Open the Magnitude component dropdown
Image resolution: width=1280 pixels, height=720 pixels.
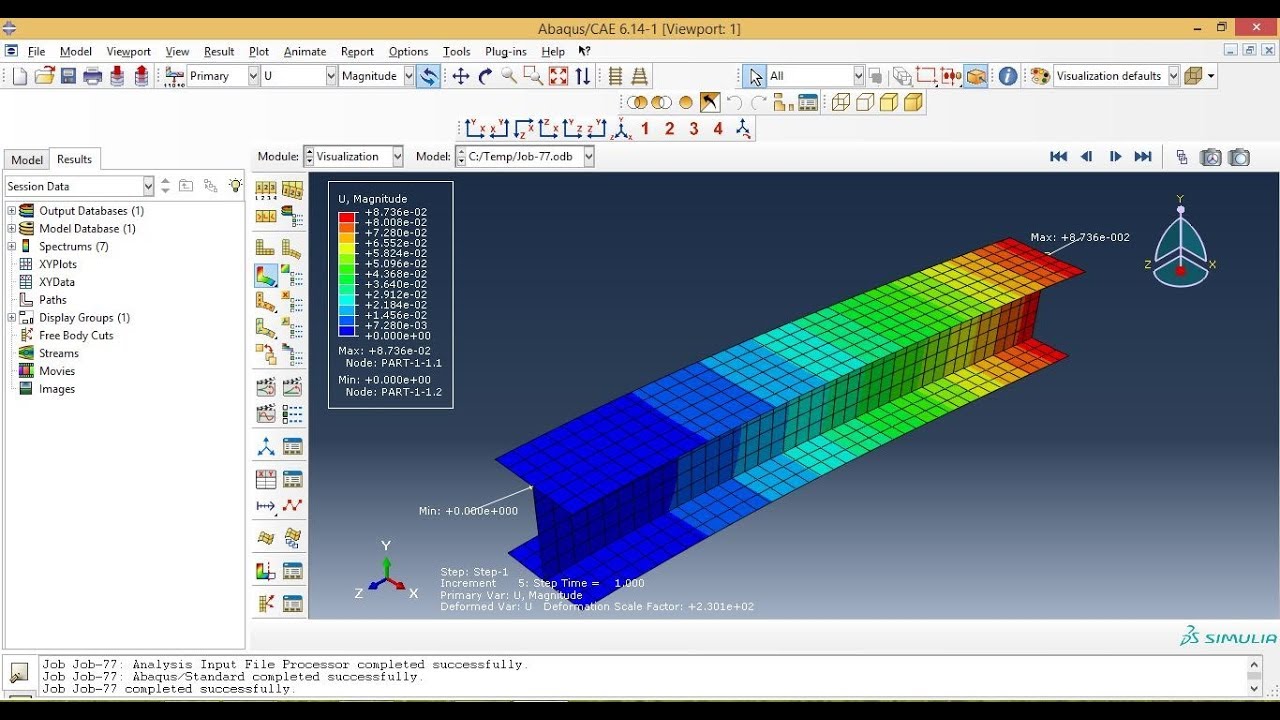(x=408, y=76)
